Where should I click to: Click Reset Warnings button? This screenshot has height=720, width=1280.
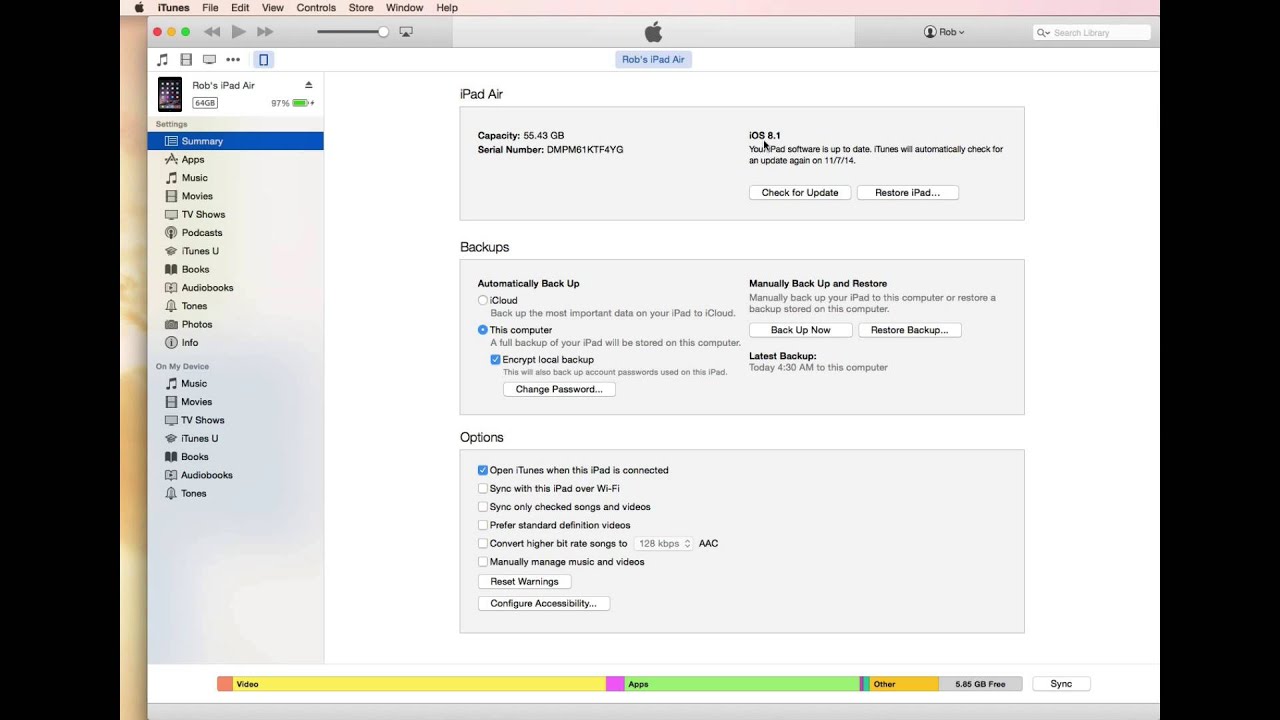(x=524, y=582)
